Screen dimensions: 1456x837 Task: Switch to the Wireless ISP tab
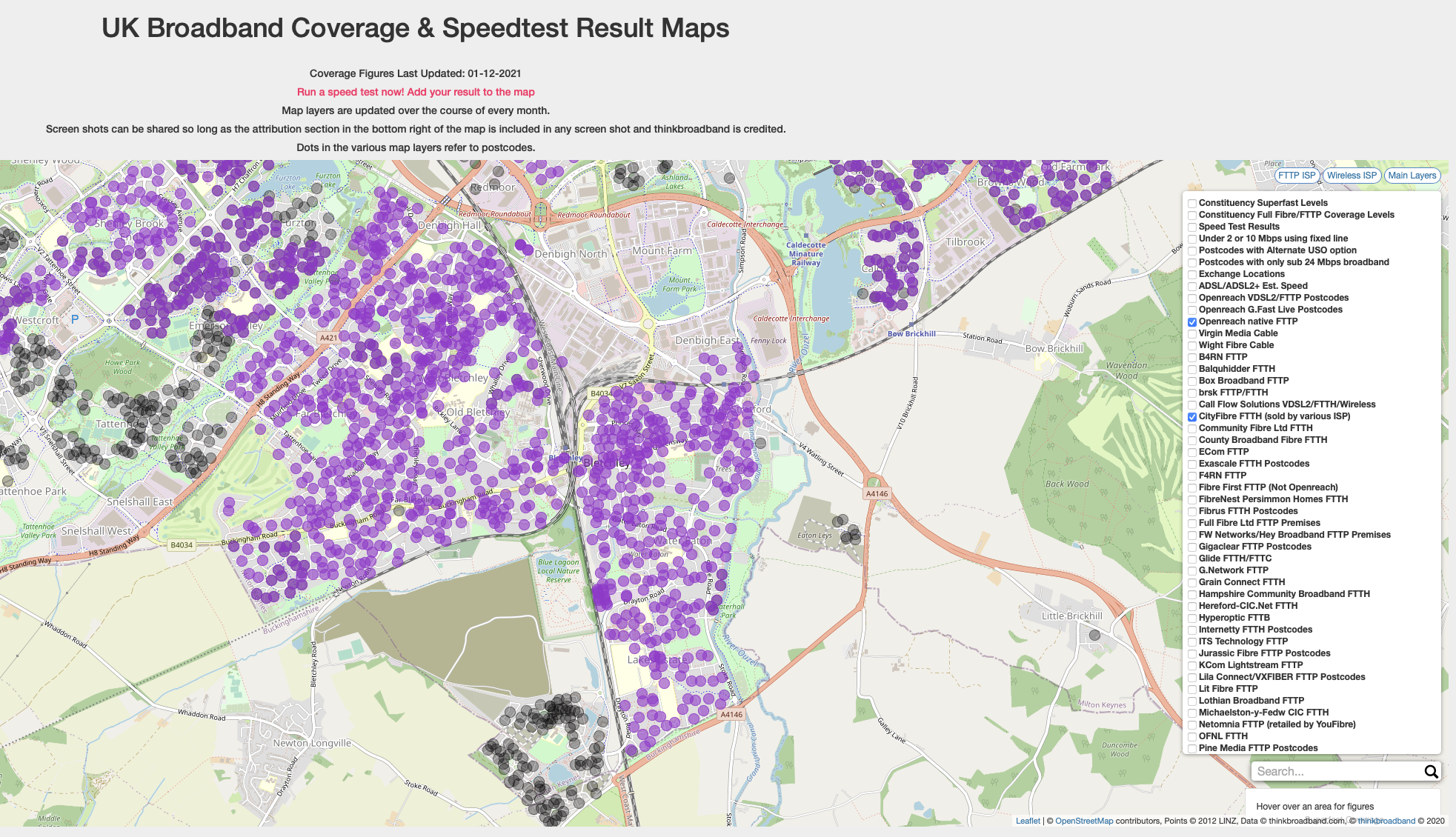(1352, 176)
